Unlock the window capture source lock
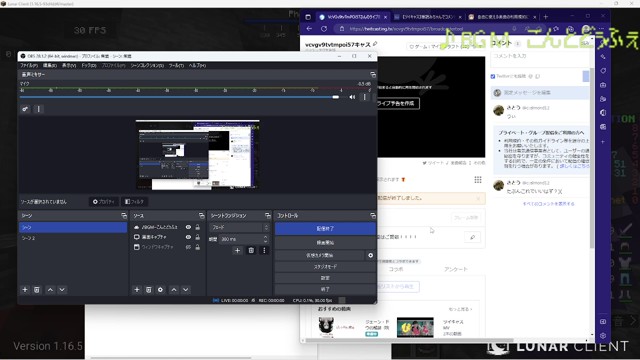 (198, 247)
